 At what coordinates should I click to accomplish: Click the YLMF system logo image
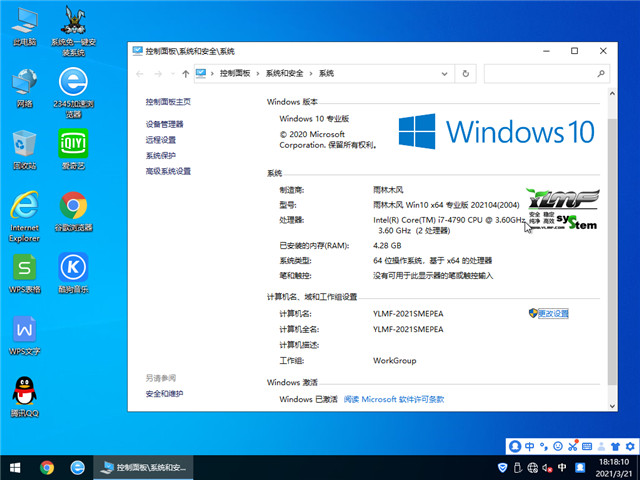point(563,209)
